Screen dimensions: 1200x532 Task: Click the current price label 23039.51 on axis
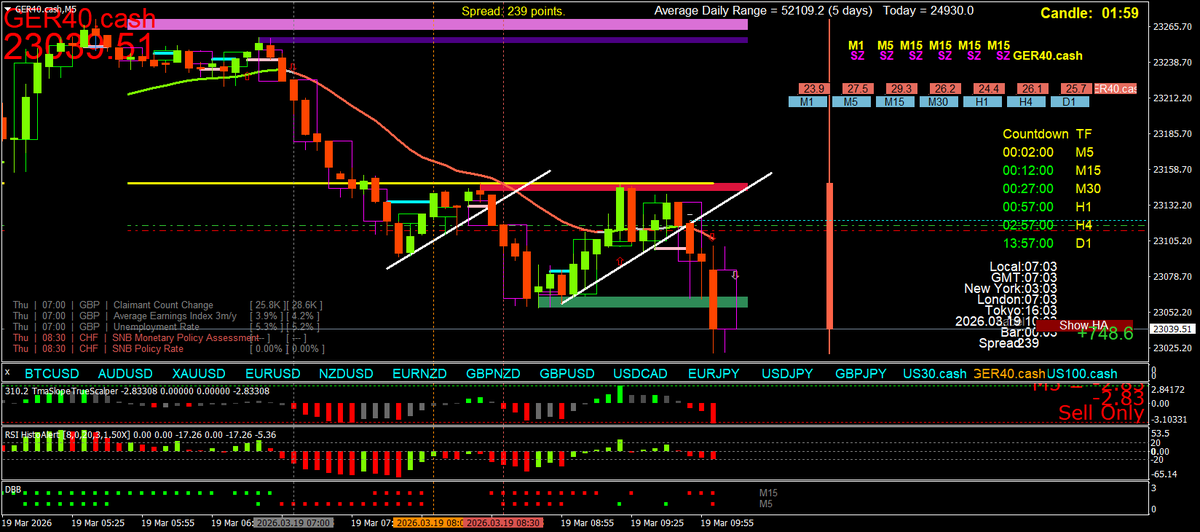(1173, 328)
